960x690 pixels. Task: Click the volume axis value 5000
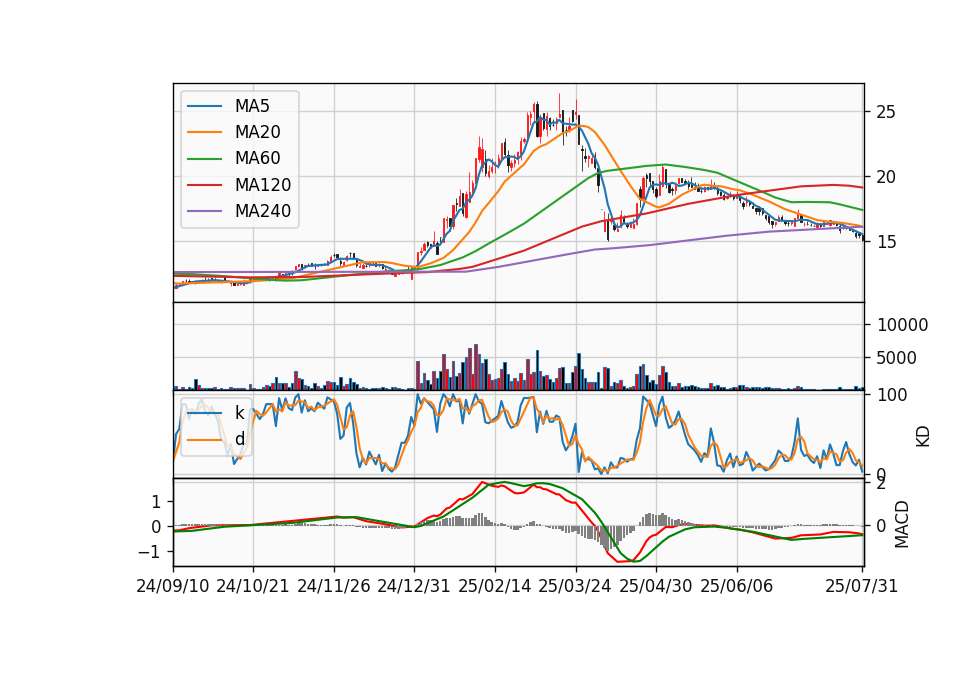click(896, 358)
